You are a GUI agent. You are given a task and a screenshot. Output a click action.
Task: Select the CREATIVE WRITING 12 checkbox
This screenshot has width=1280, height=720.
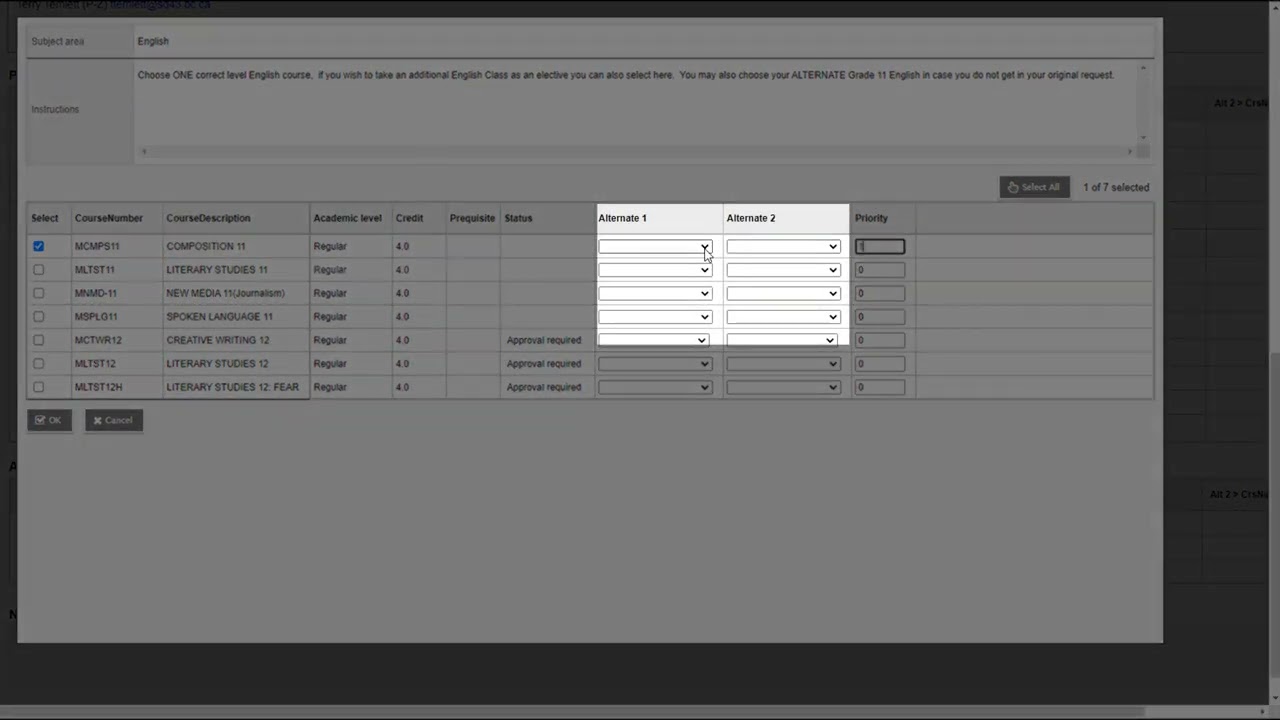(x=38, y=340)
